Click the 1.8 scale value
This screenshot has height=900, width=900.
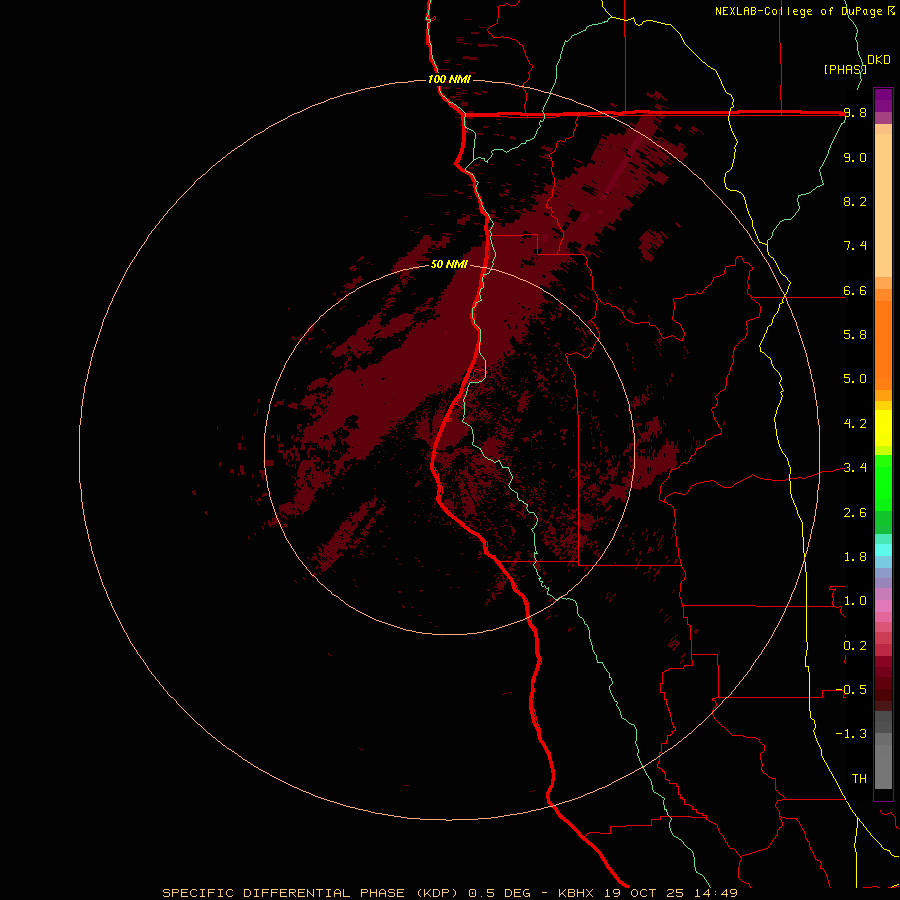tap(855, 557)
